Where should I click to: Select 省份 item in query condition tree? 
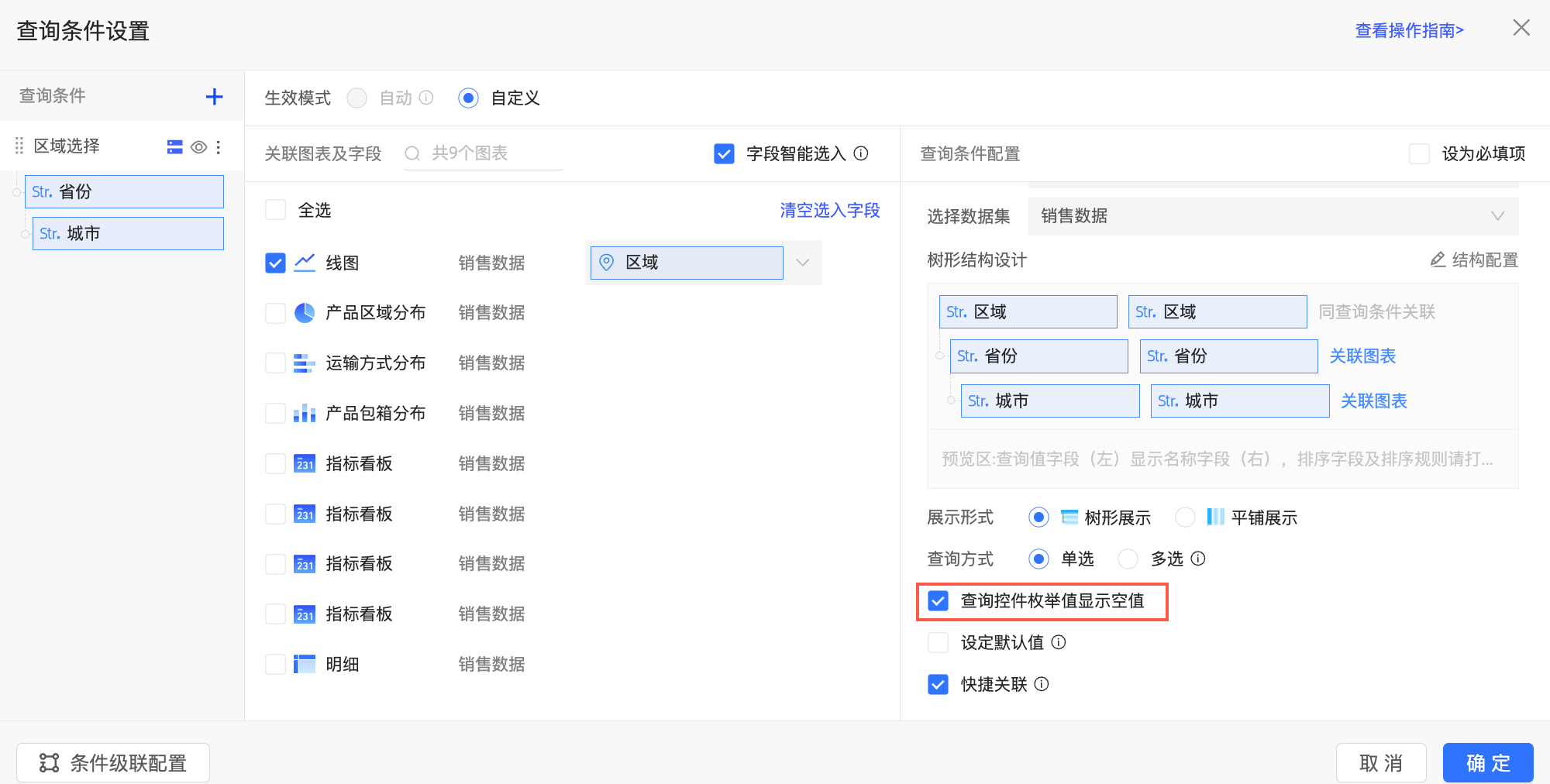pos(124,191)
